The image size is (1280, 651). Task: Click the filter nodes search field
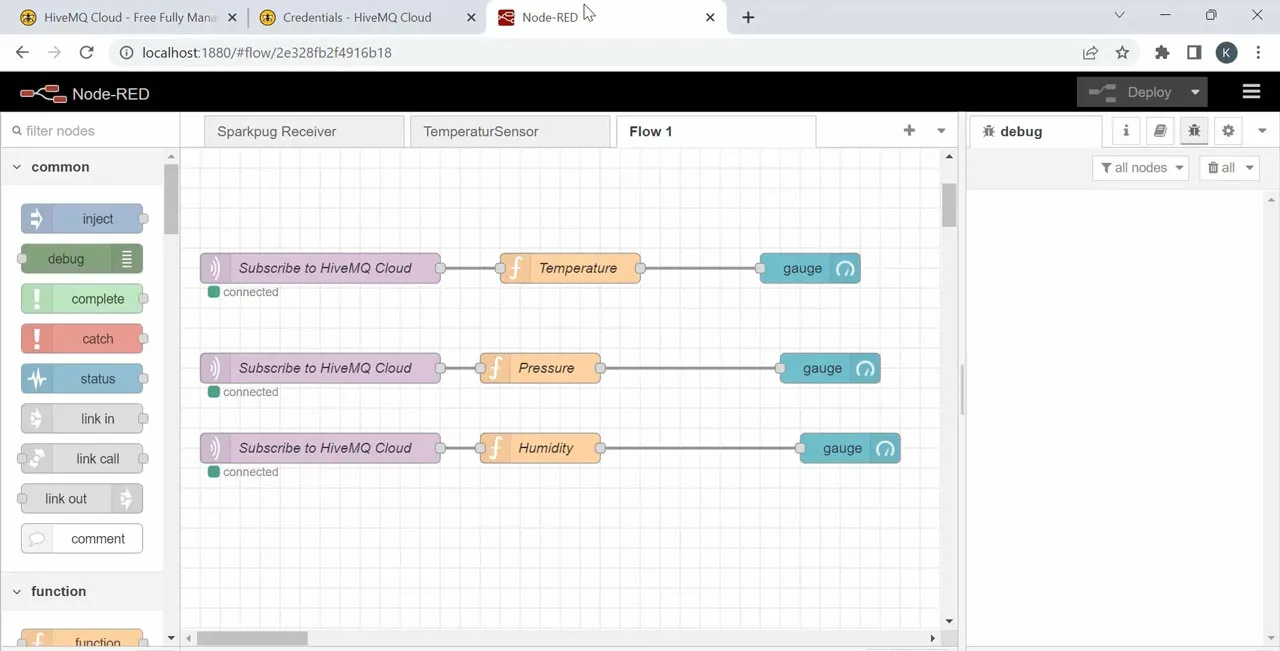click(90, 131)
